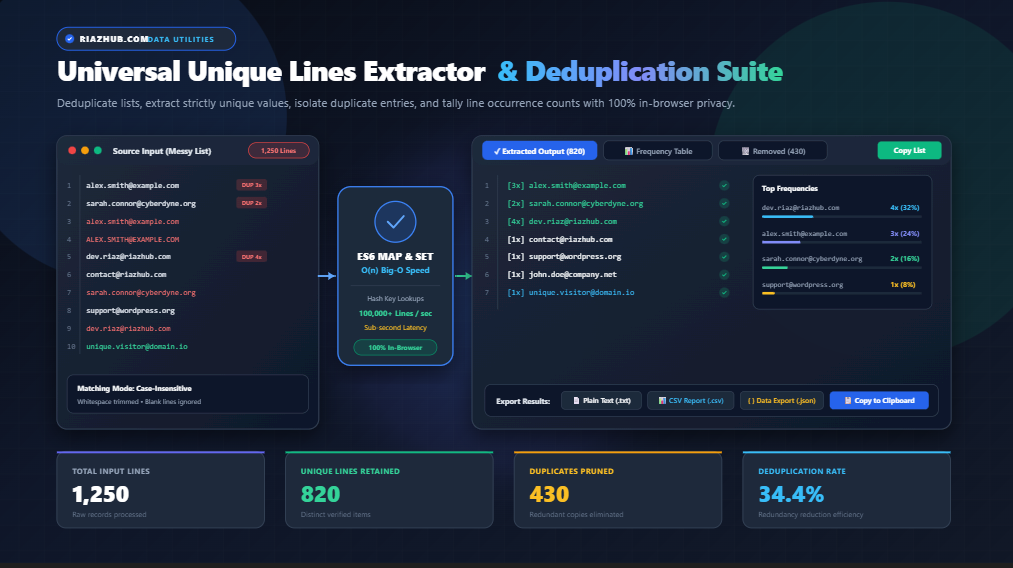Click the green dot in Source Input header
The height and width of the screenshot is (568, 1013).
(x=98, y=151)
